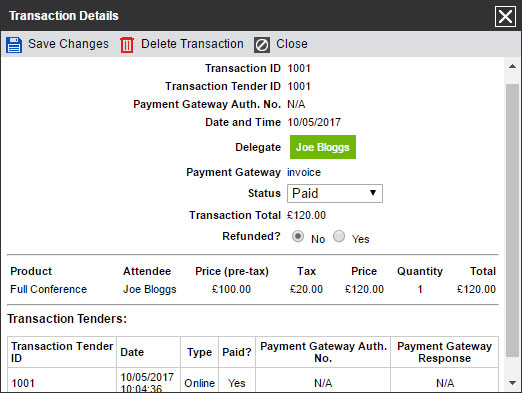522x393 pixels.
Task: Click the Quantity column header
Action: tap(420, 271)
